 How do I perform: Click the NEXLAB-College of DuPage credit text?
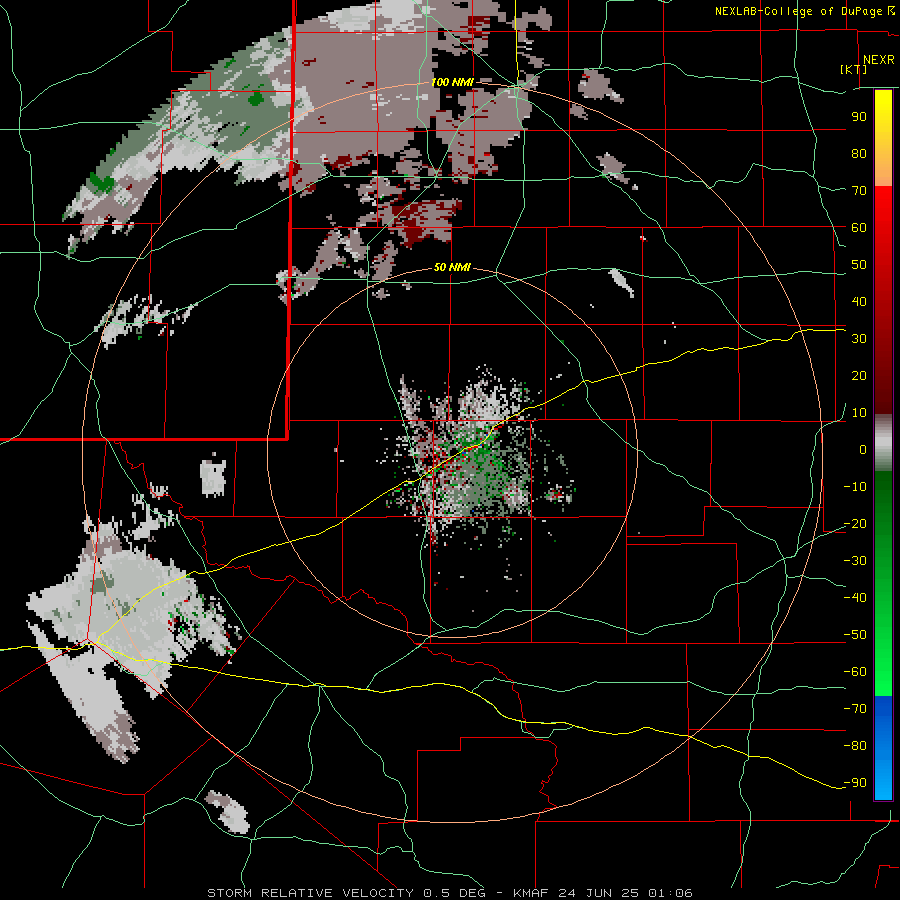[x=800, y=11]
